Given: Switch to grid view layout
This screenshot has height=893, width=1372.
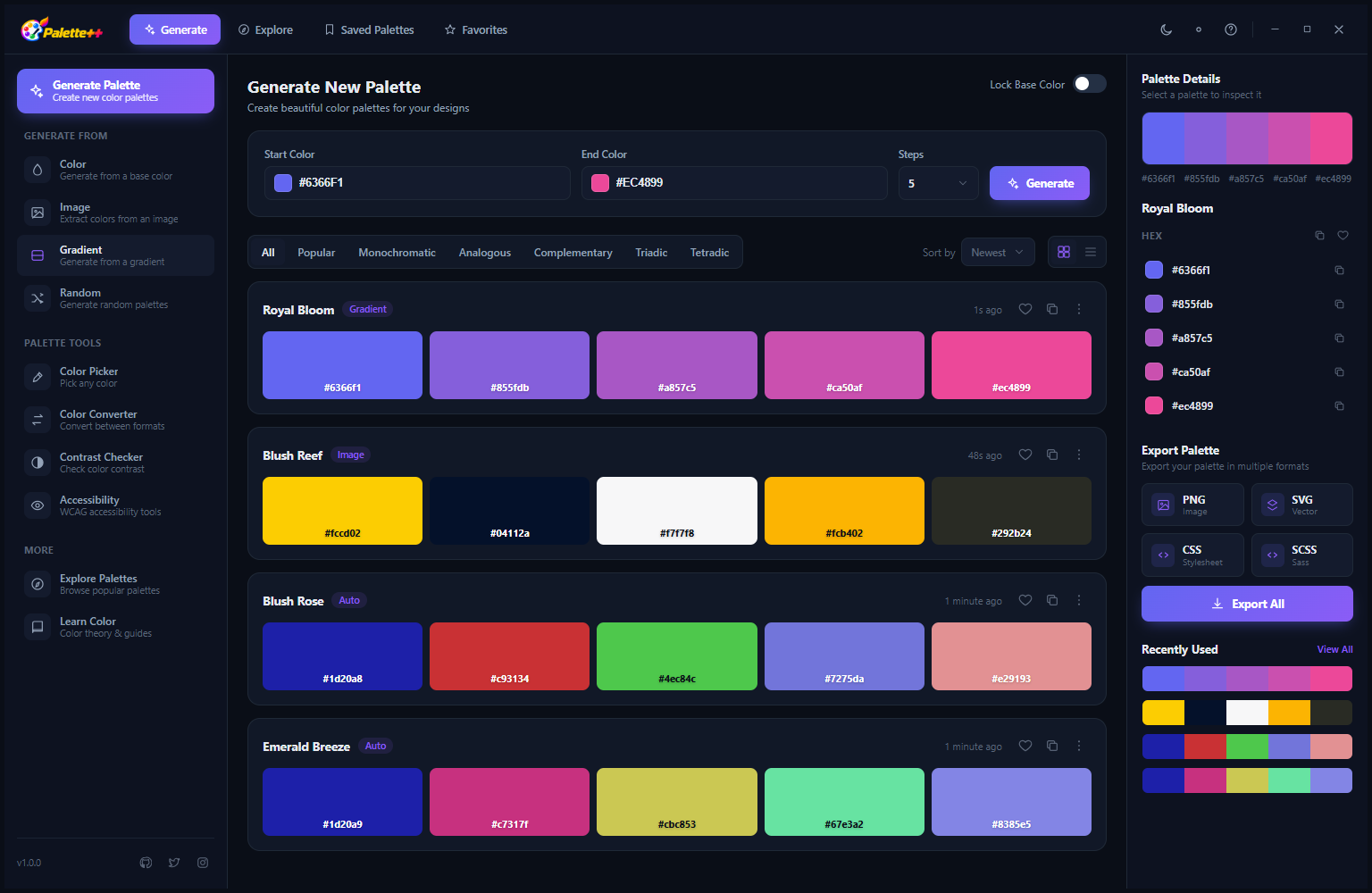Looking at the screenshot, I should click(x=1064, y=252).
